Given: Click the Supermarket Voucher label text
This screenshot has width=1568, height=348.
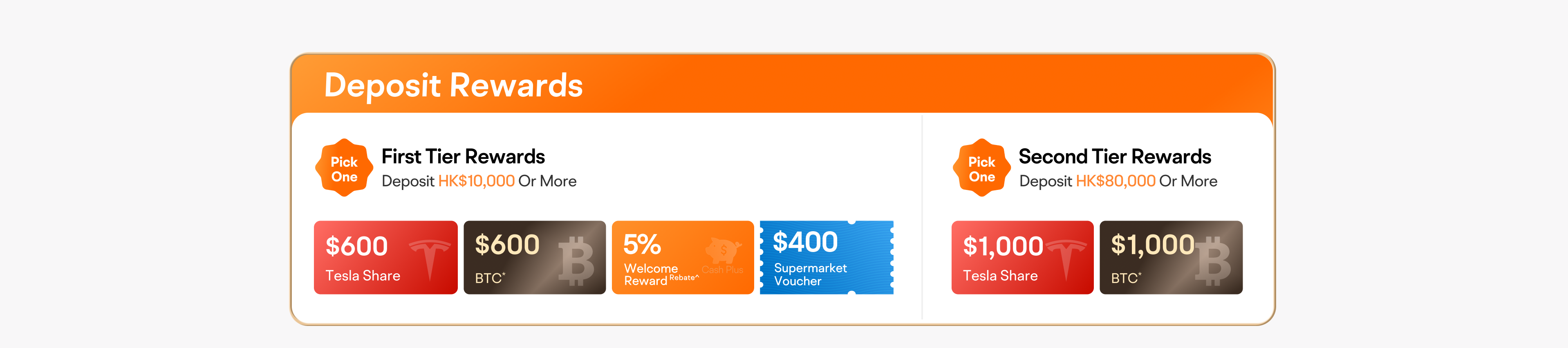Looking at the screenshot, I should (810, 274).
